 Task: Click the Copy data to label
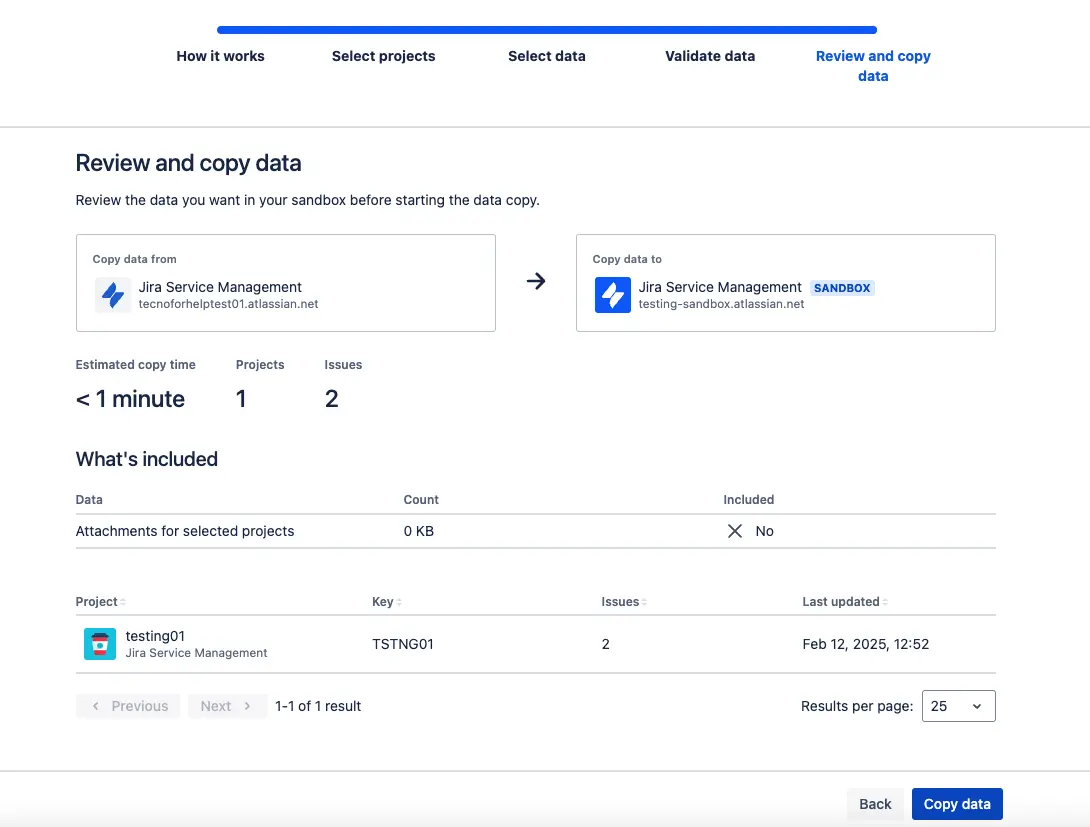(x=627, y=259)
